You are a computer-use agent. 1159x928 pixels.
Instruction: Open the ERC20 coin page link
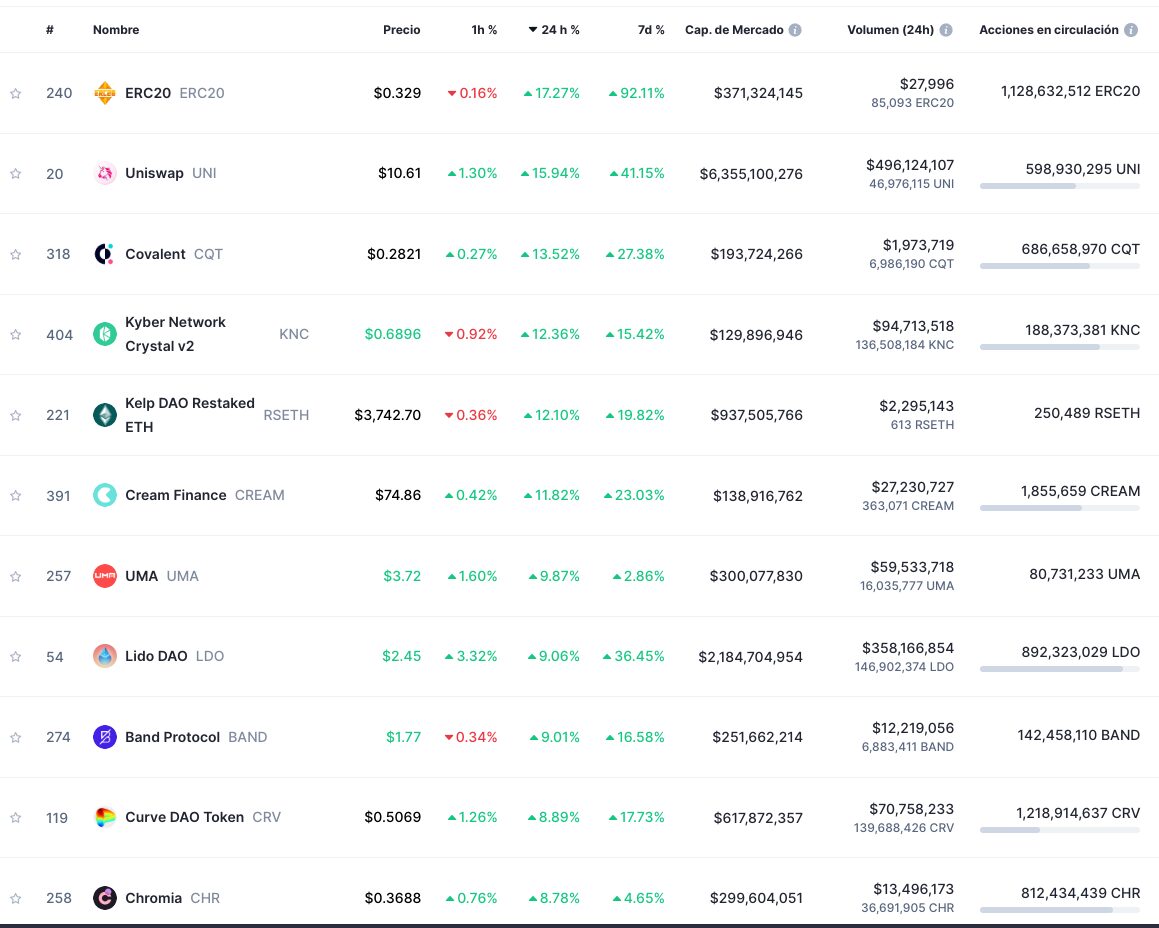pos(148,93)
